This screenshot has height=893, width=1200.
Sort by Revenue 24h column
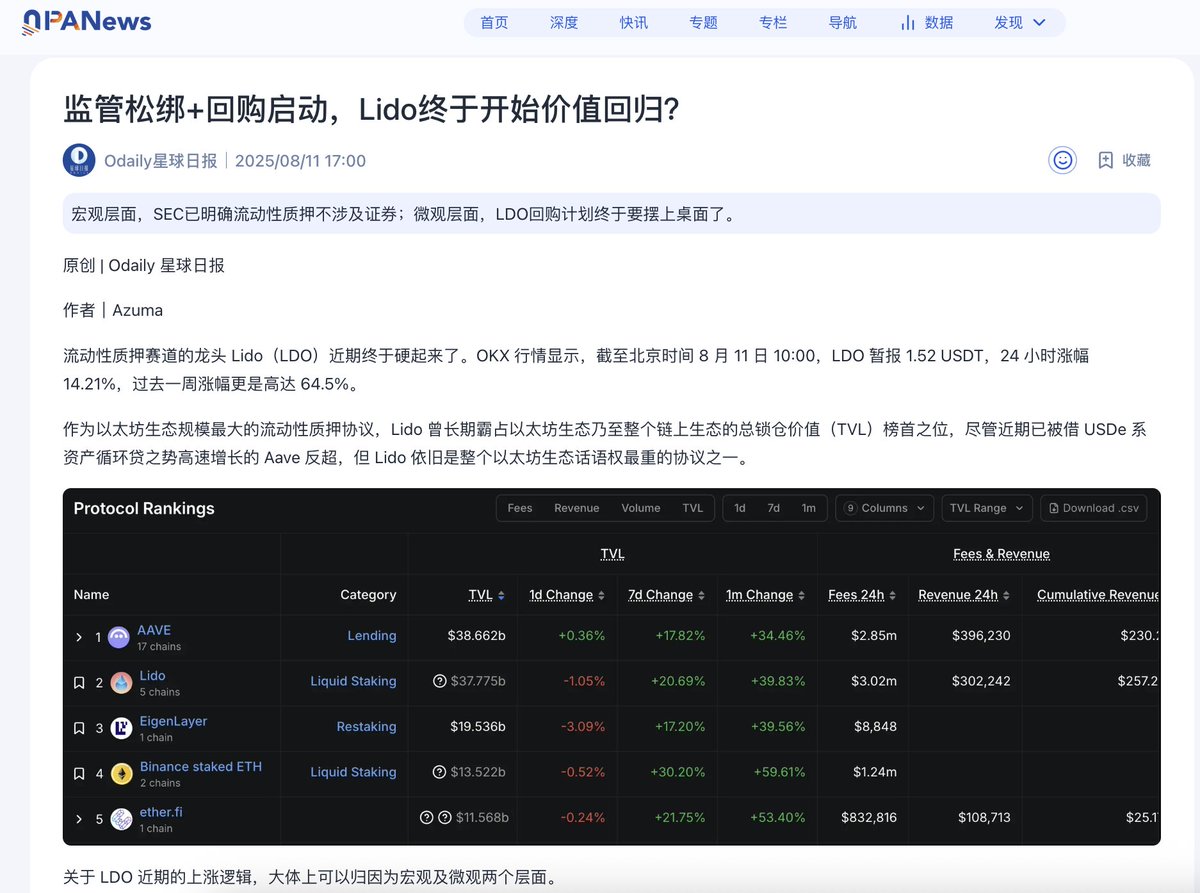1006,595
